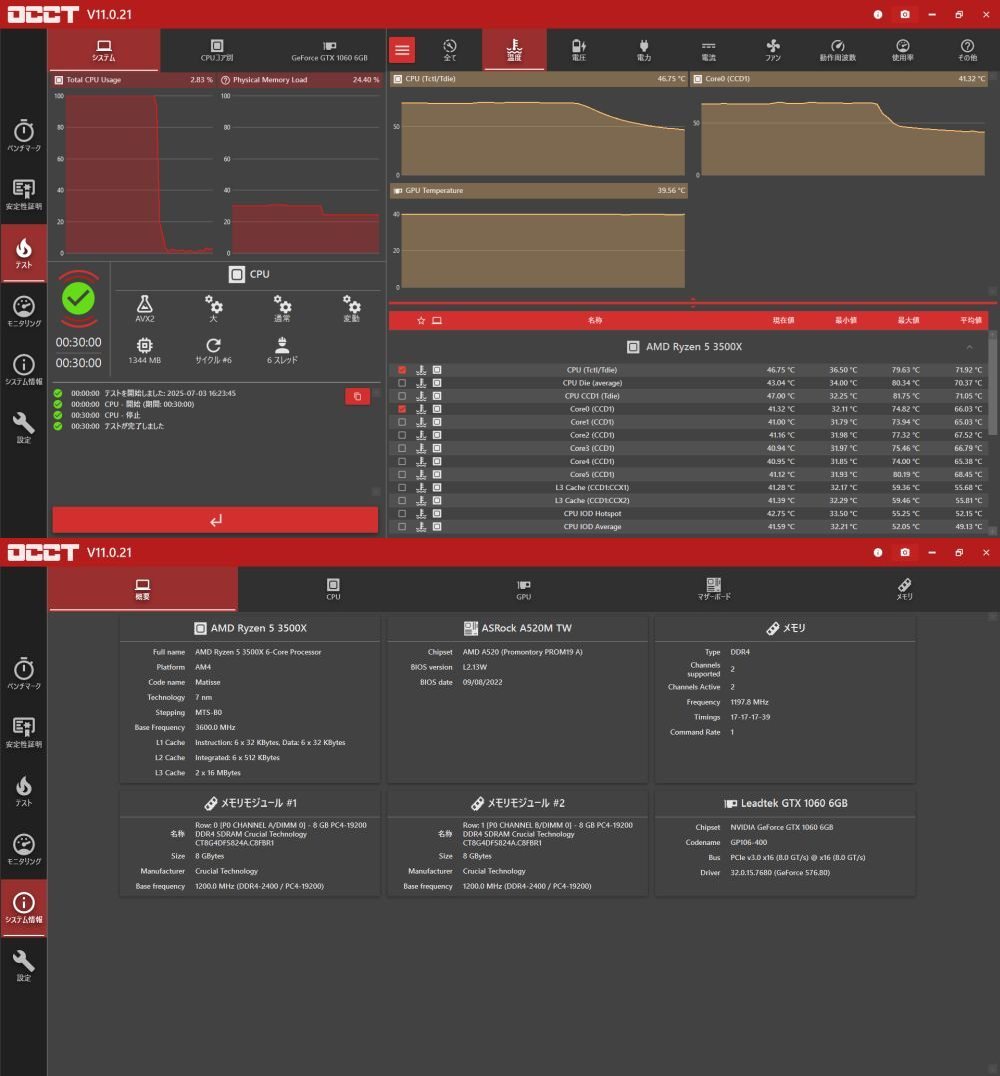Image resolution: width=1000 pixels, height=1076 pixels.
Task: Click the chip icon in CPU IOD Hotspot row
Action: click(x=437, y=513)
